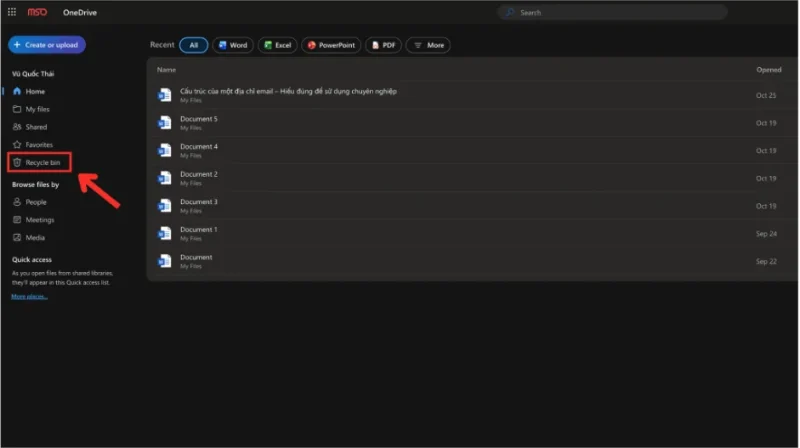Image resolution: width=800 pixels, height=448 pixels.
Task: Browse files by People
Action: tap(35, 202)
